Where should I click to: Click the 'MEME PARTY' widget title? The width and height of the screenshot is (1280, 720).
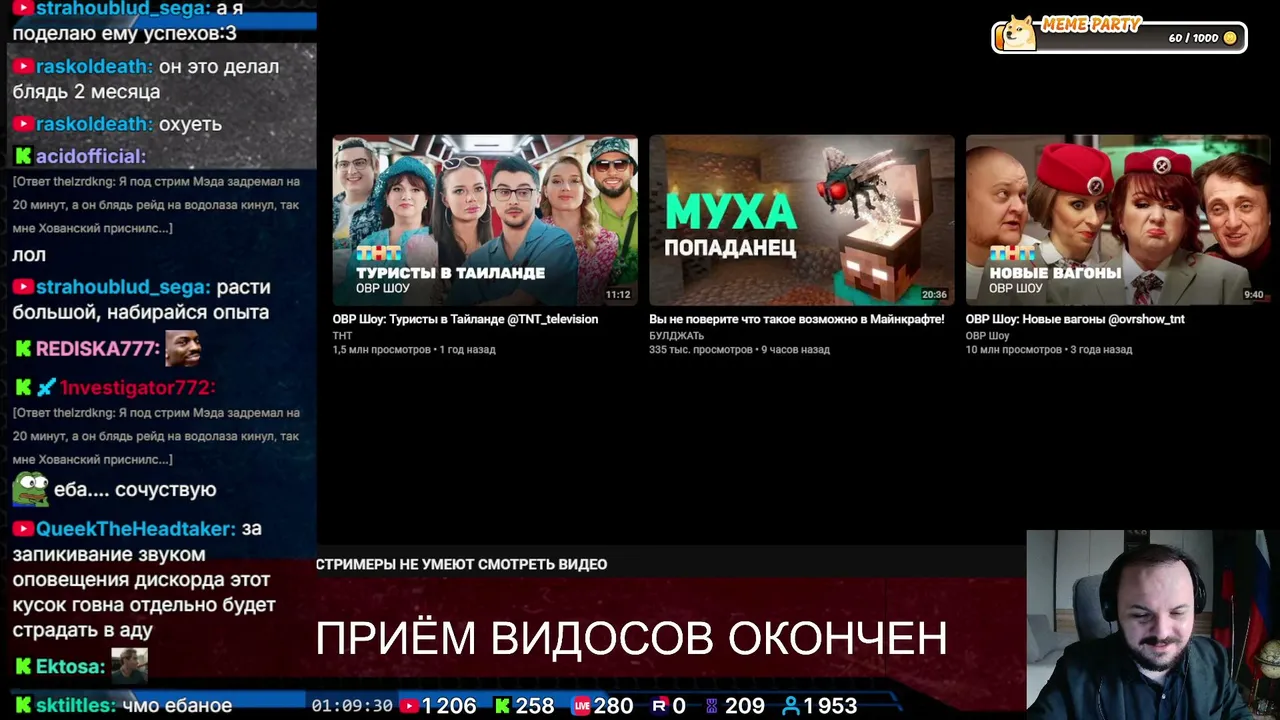click(x=1091, y=24)
